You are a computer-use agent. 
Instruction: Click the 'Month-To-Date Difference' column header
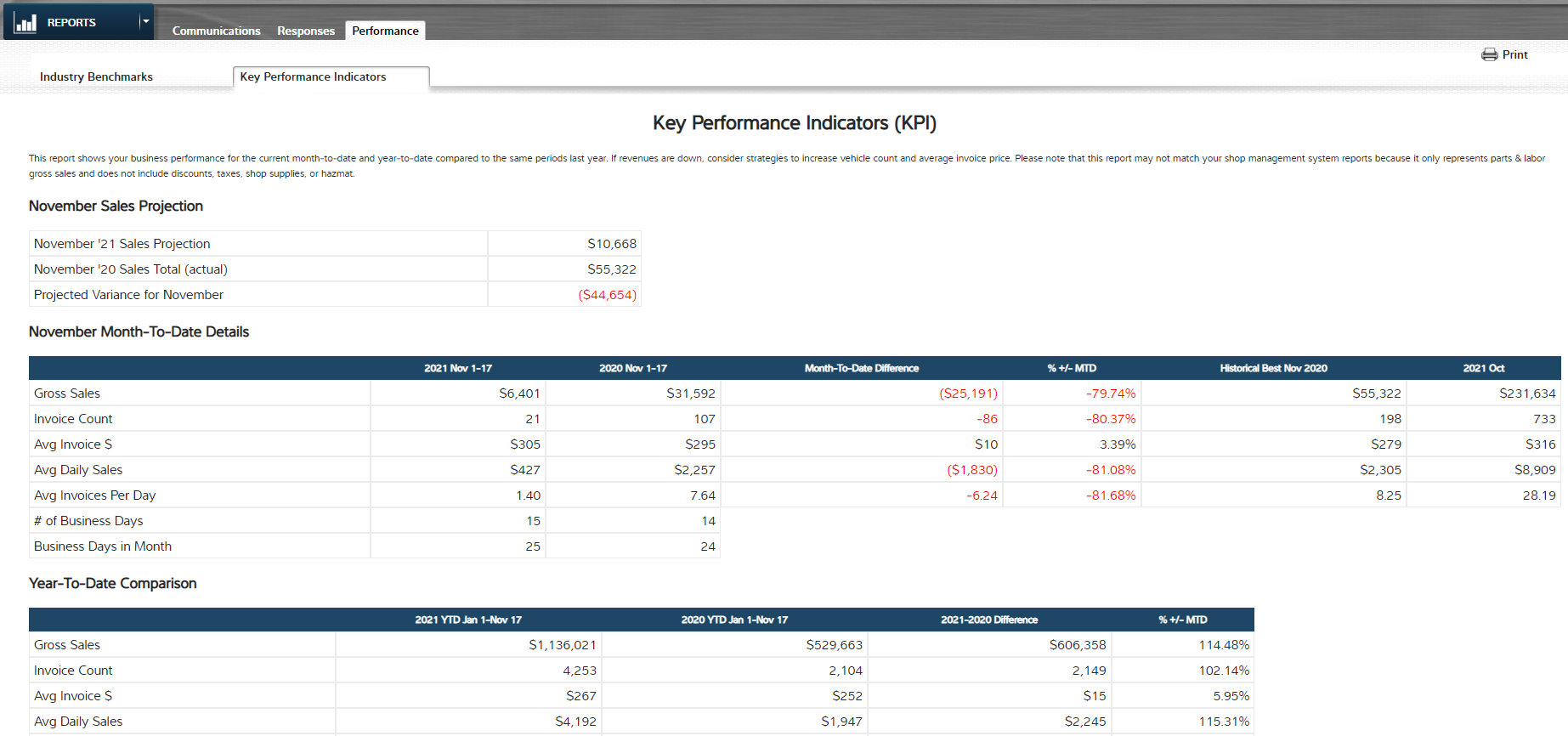click(x=861, y=368)
